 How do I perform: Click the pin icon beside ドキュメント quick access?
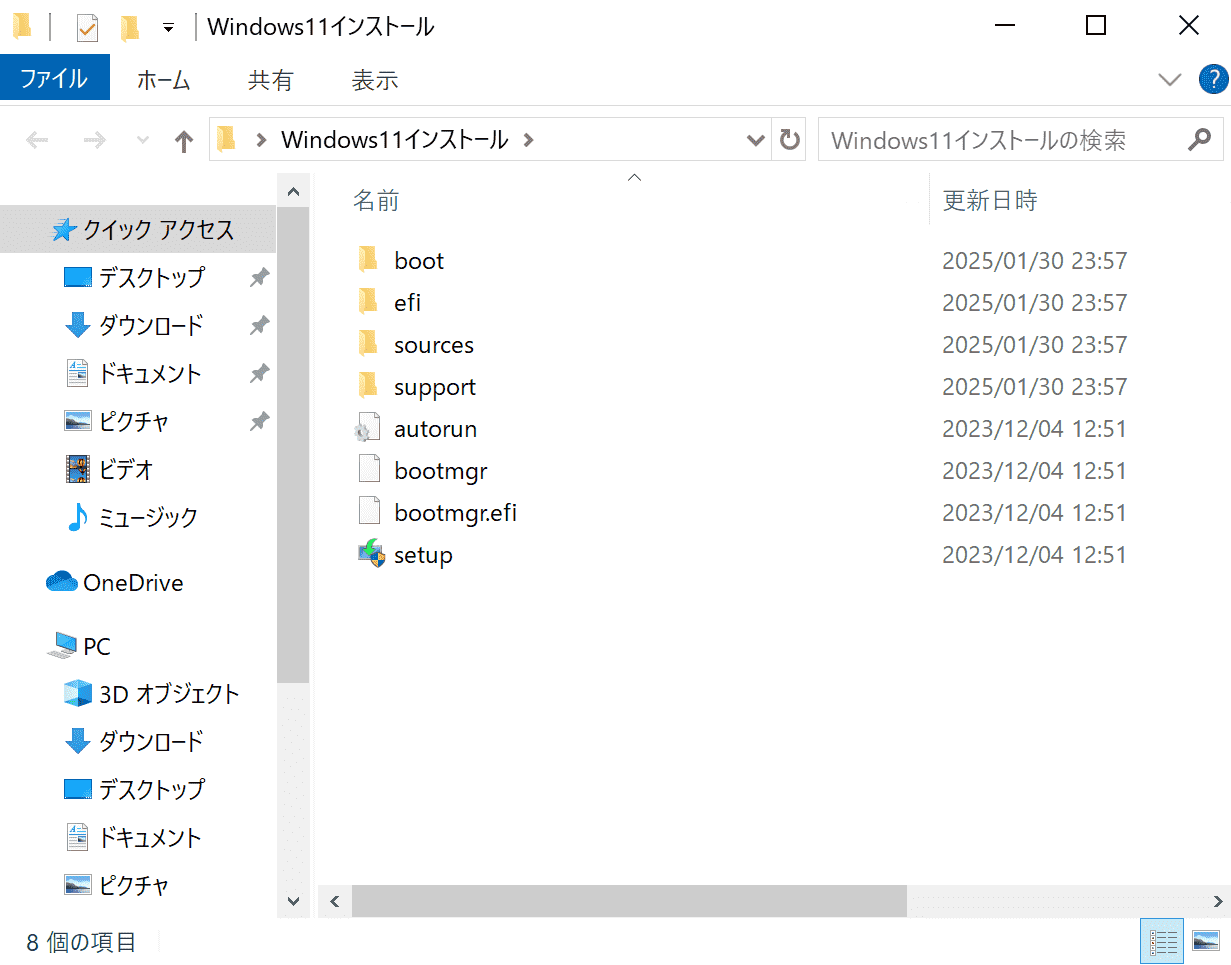pyautogui.click(x=259, y=373)
